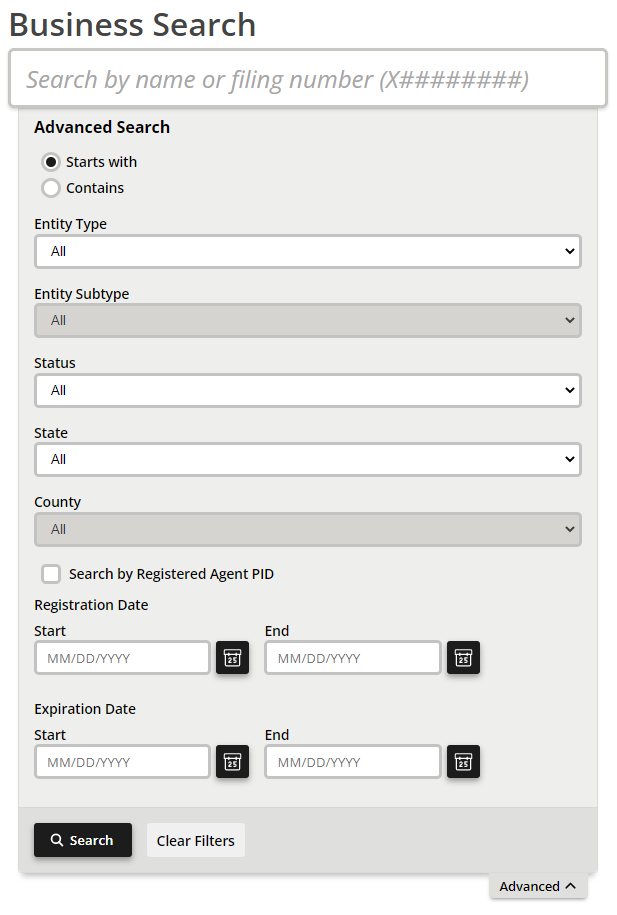Open calendar picker for Registration Date End
Image resolution: width=617 pixels, height=915 pixels.
tap(463, 658)
